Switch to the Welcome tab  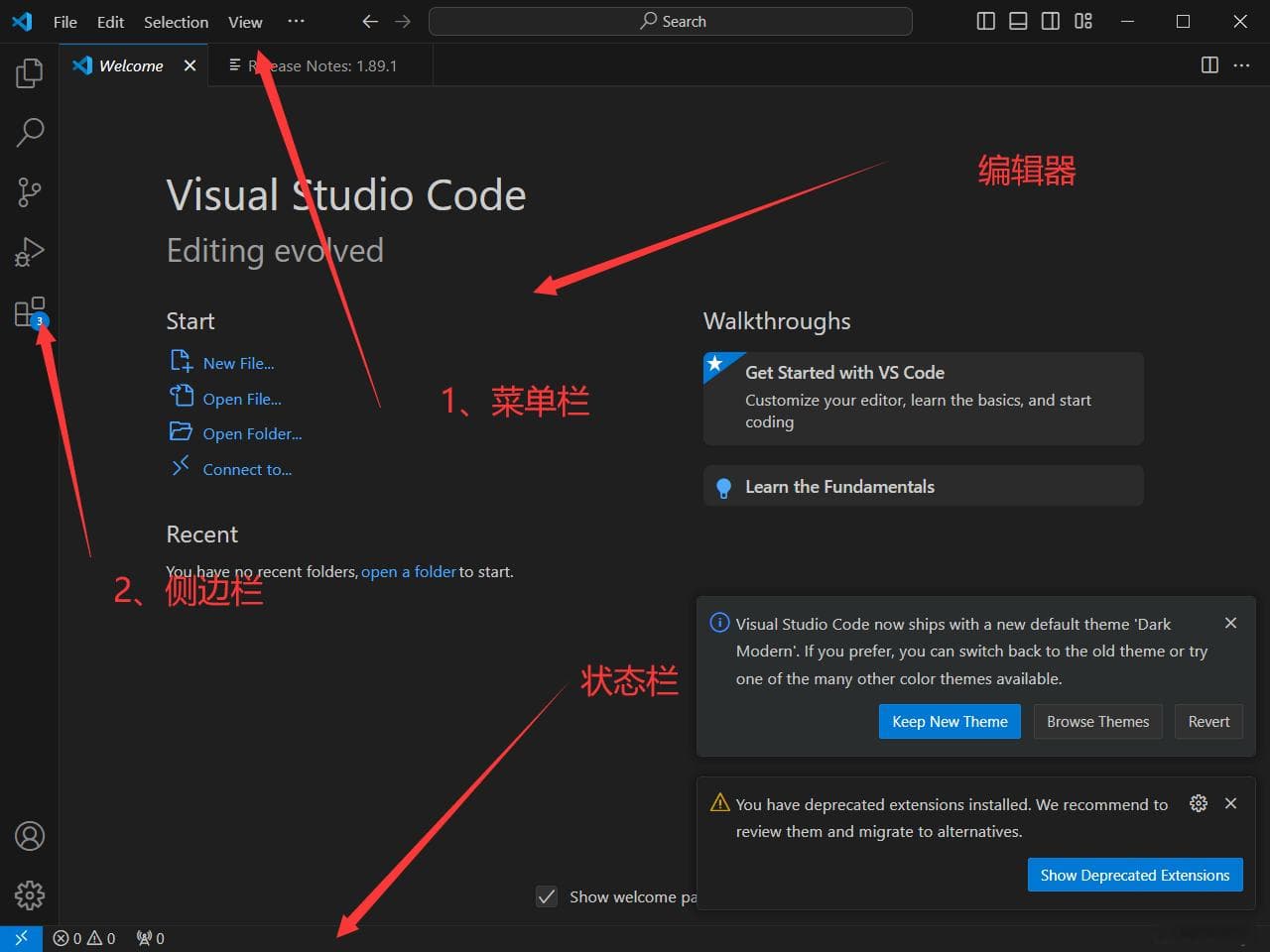point(134,65)
